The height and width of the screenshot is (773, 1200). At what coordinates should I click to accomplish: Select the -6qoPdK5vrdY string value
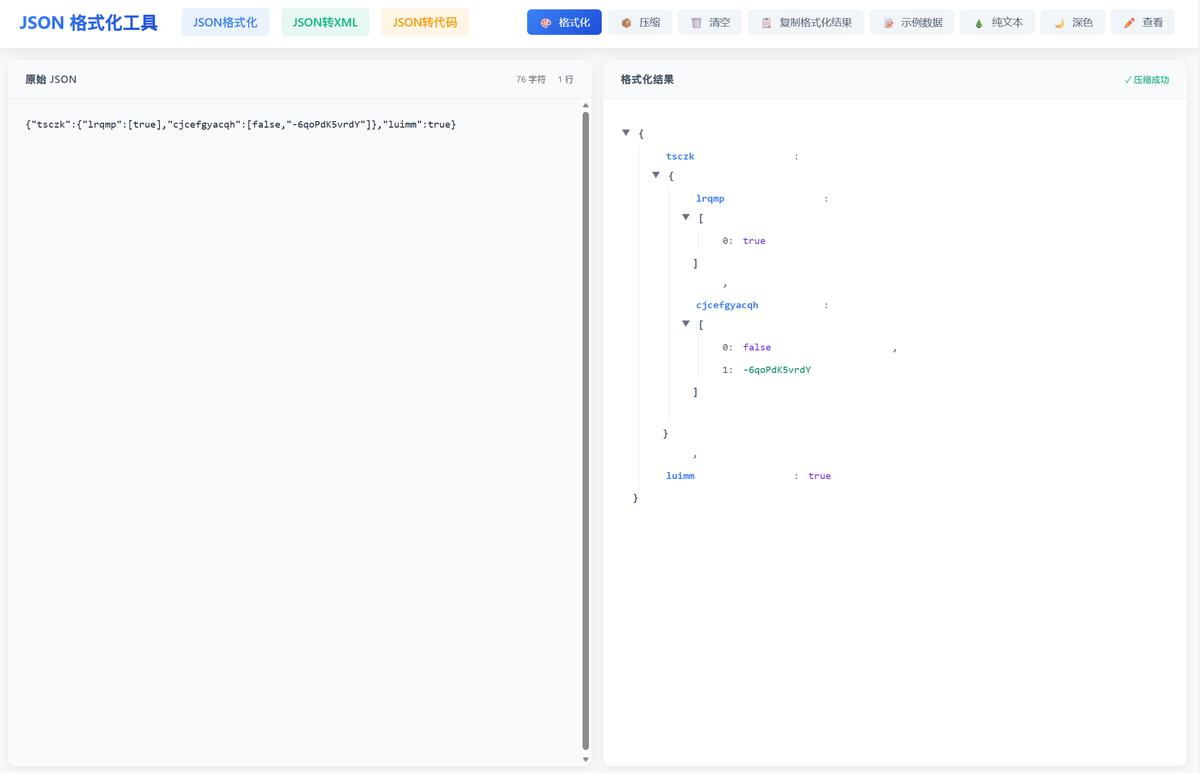[x=777, y=370]
